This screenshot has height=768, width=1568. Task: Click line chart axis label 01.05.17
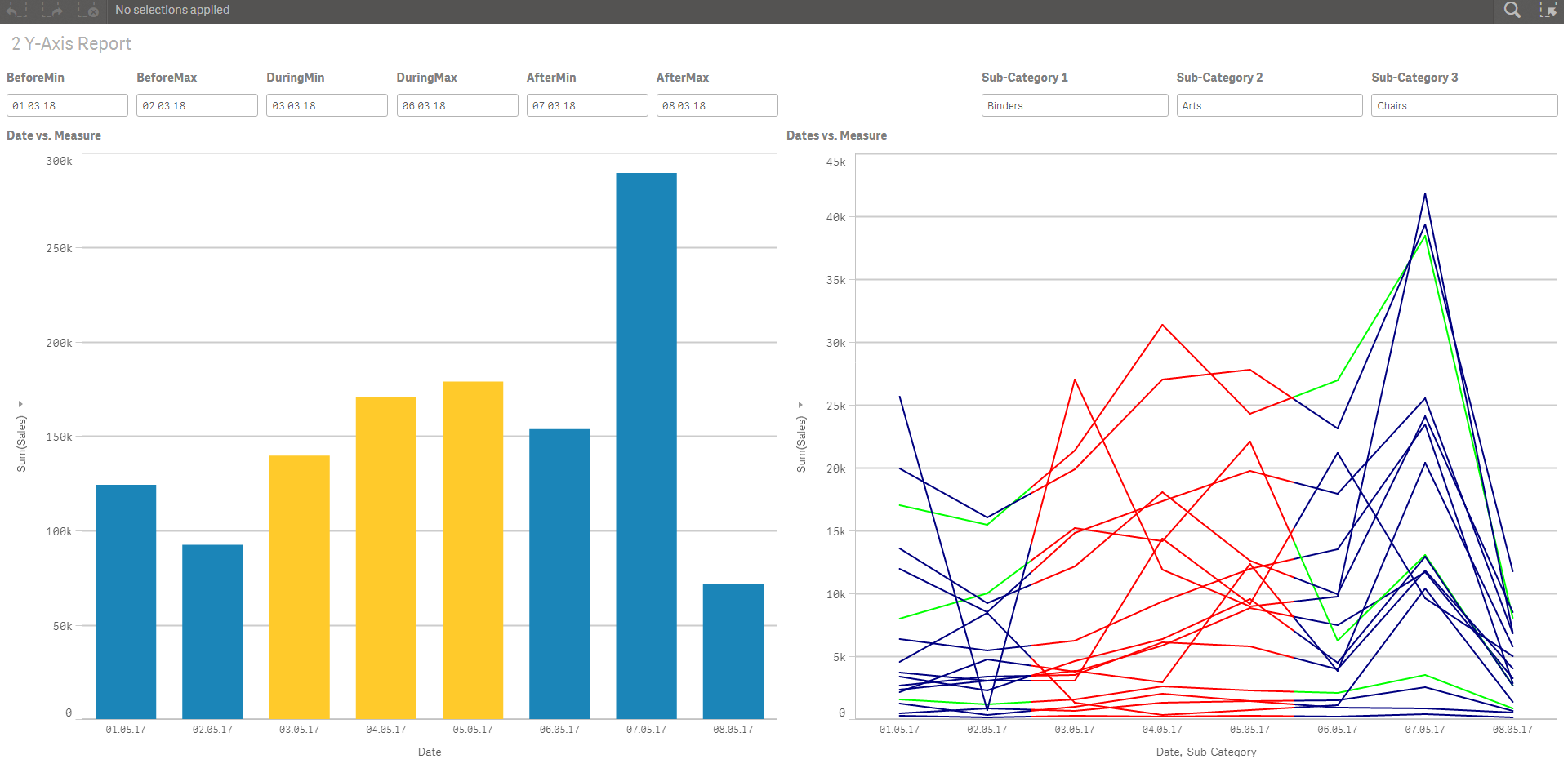pyautogui.click(x=899, y=730)
